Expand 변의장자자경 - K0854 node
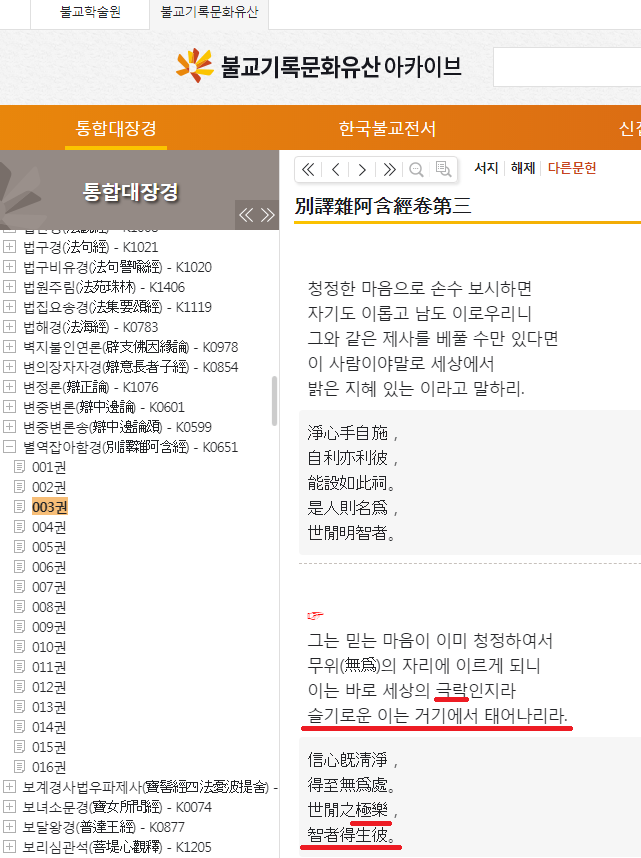 9,367
